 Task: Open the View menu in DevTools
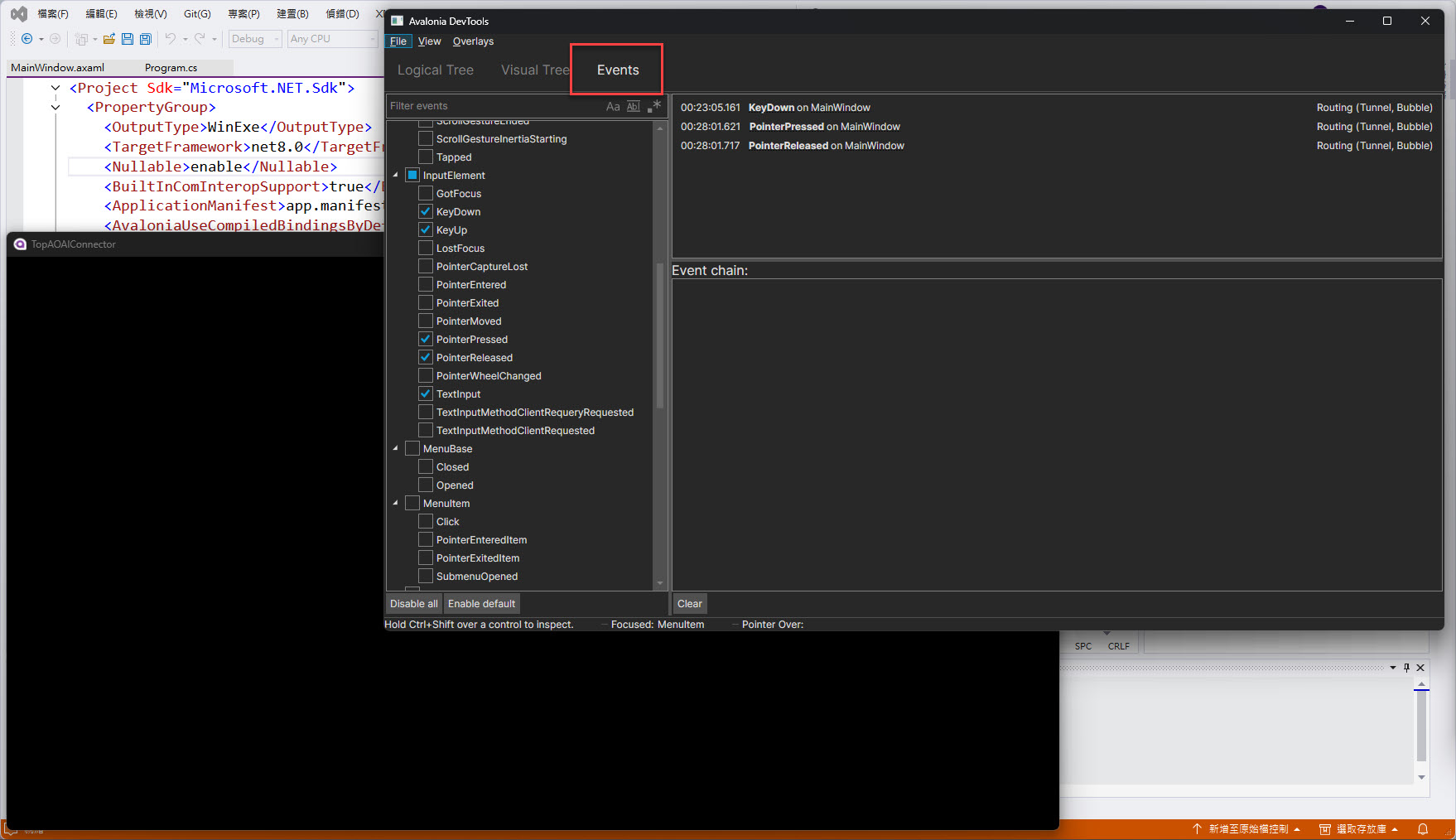(x=429, y=41)
